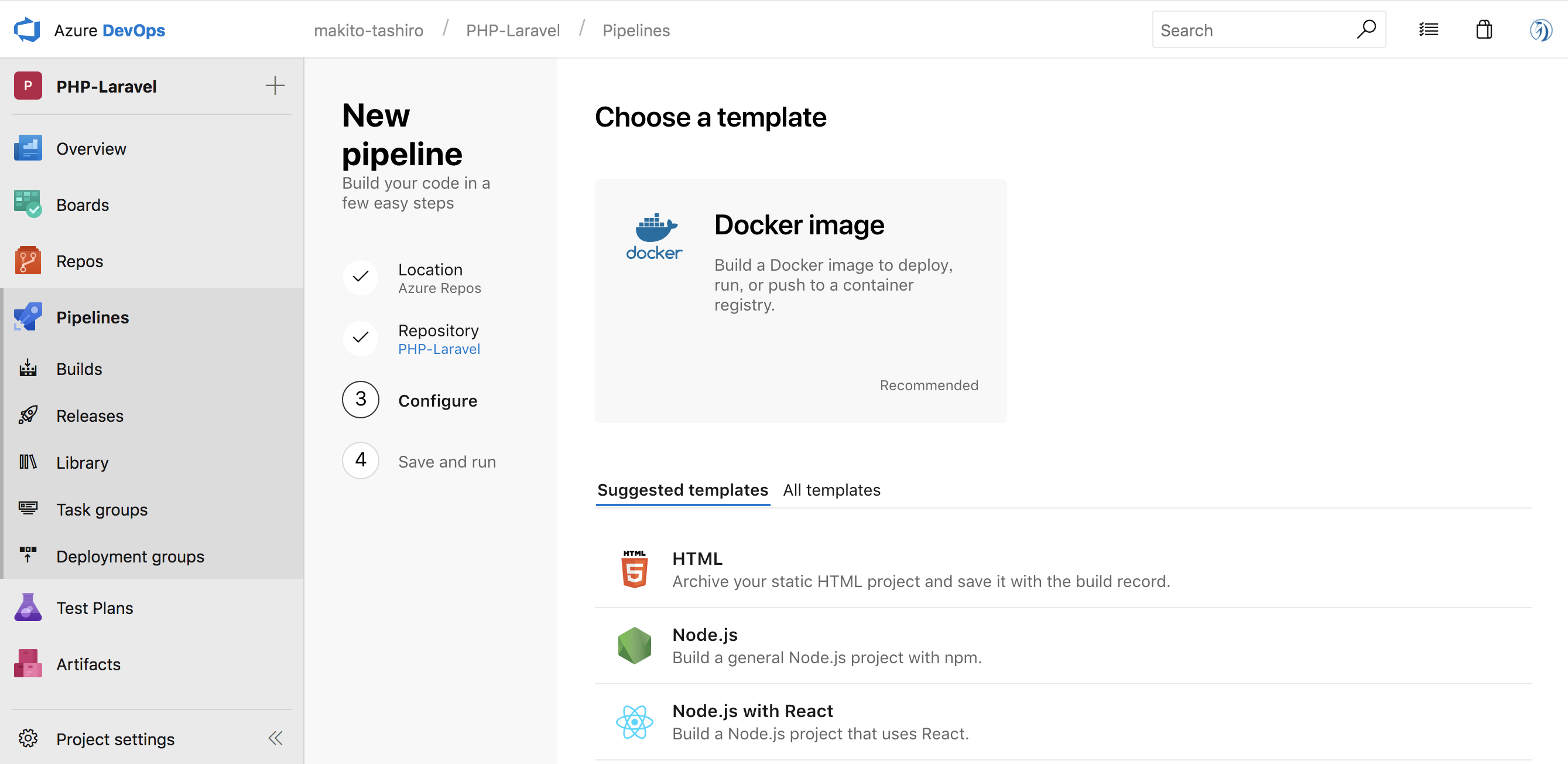1568x764 pixels.
Task: Click makito-tashiro in the breadcrumb
Action: 368,30
